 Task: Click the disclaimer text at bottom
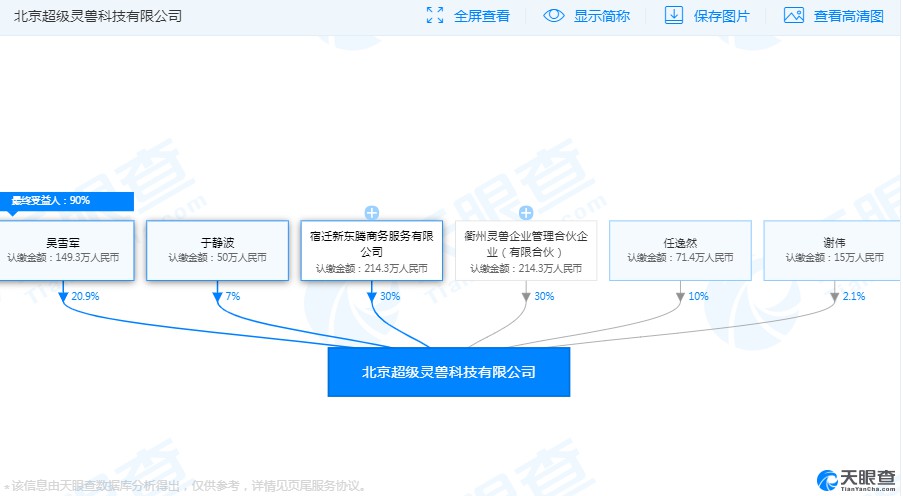coord(185,486)
